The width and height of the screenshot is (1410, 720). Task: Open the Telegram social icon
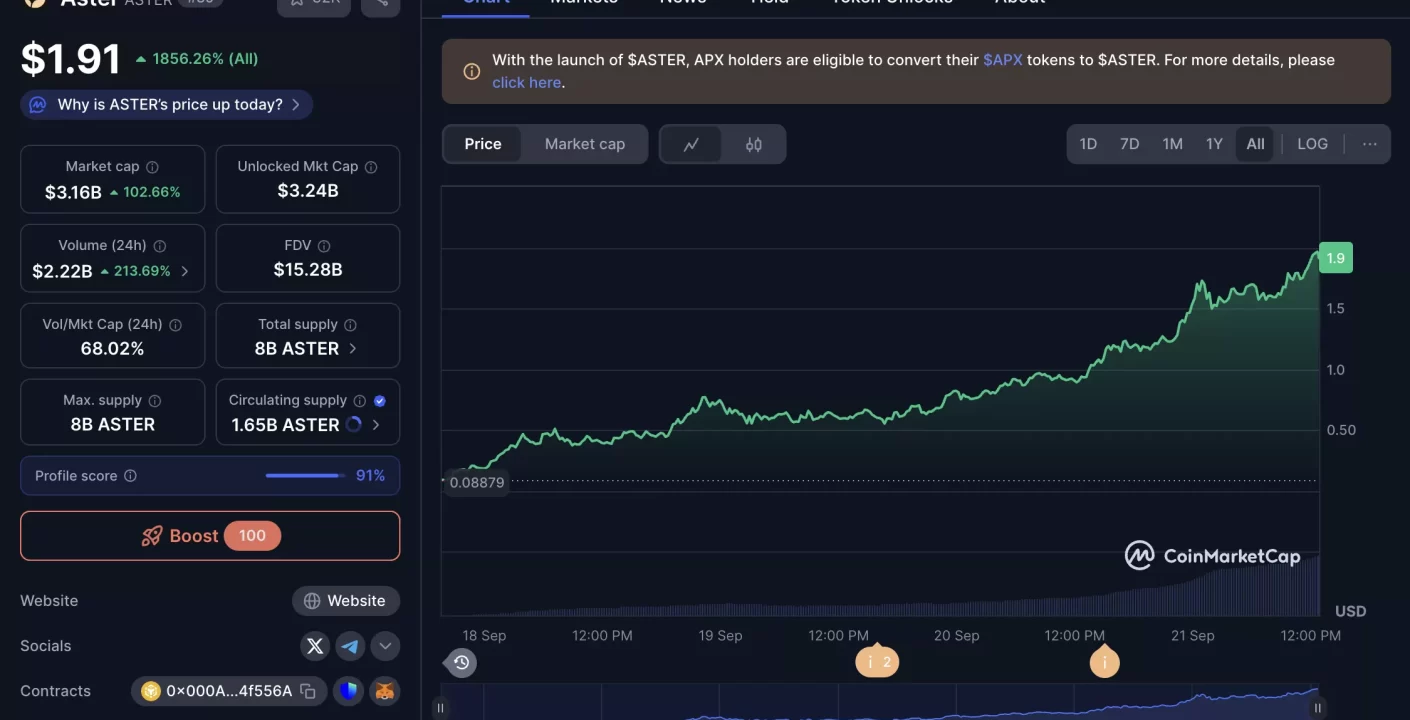point(350,645)
